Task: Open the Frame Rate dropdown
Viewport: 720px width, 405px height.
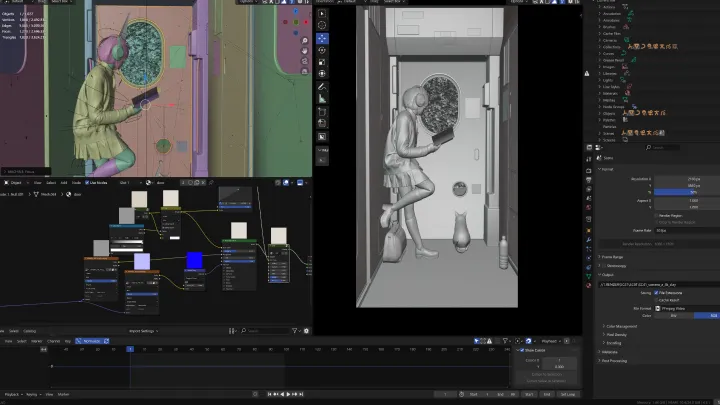Action: tap(687, 231)
